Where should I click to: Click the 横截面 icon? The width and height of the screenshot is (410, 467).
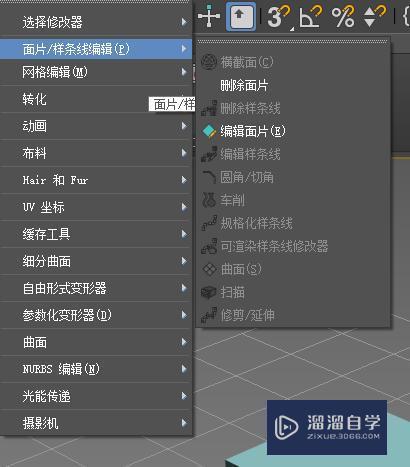coord(209,62)
